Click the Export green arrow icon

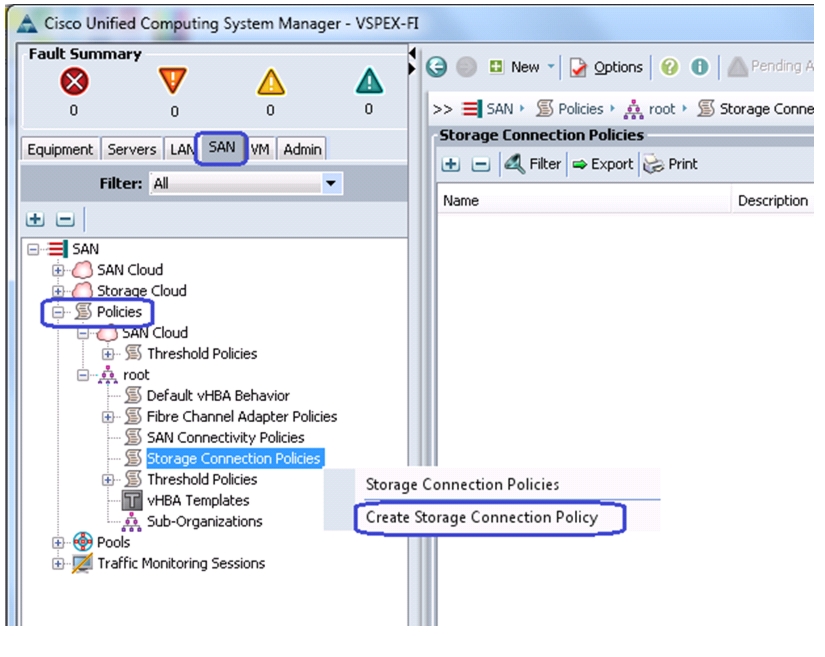[x=580, y=165]
